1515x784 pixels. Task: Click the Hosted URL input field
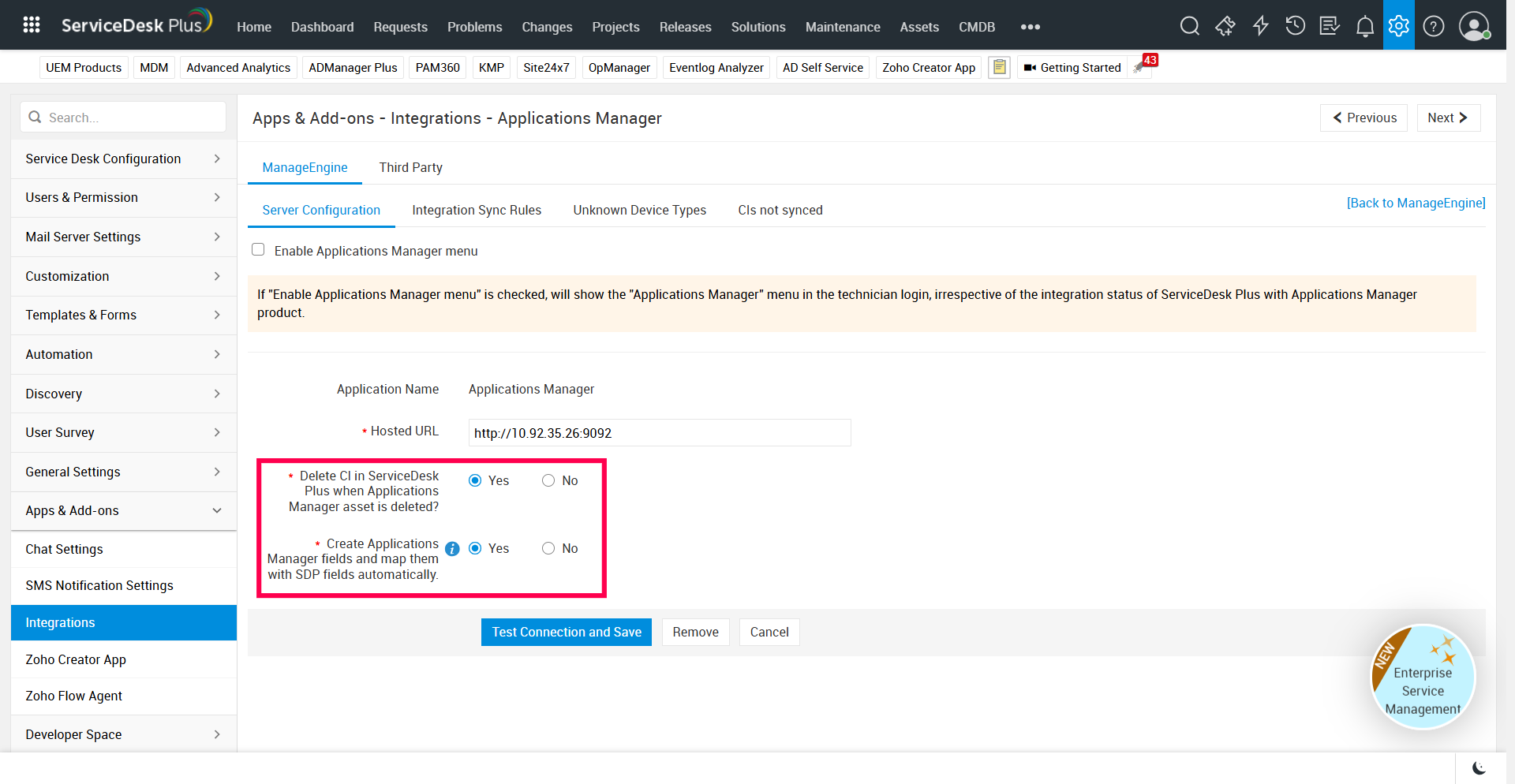pos(660,432)
